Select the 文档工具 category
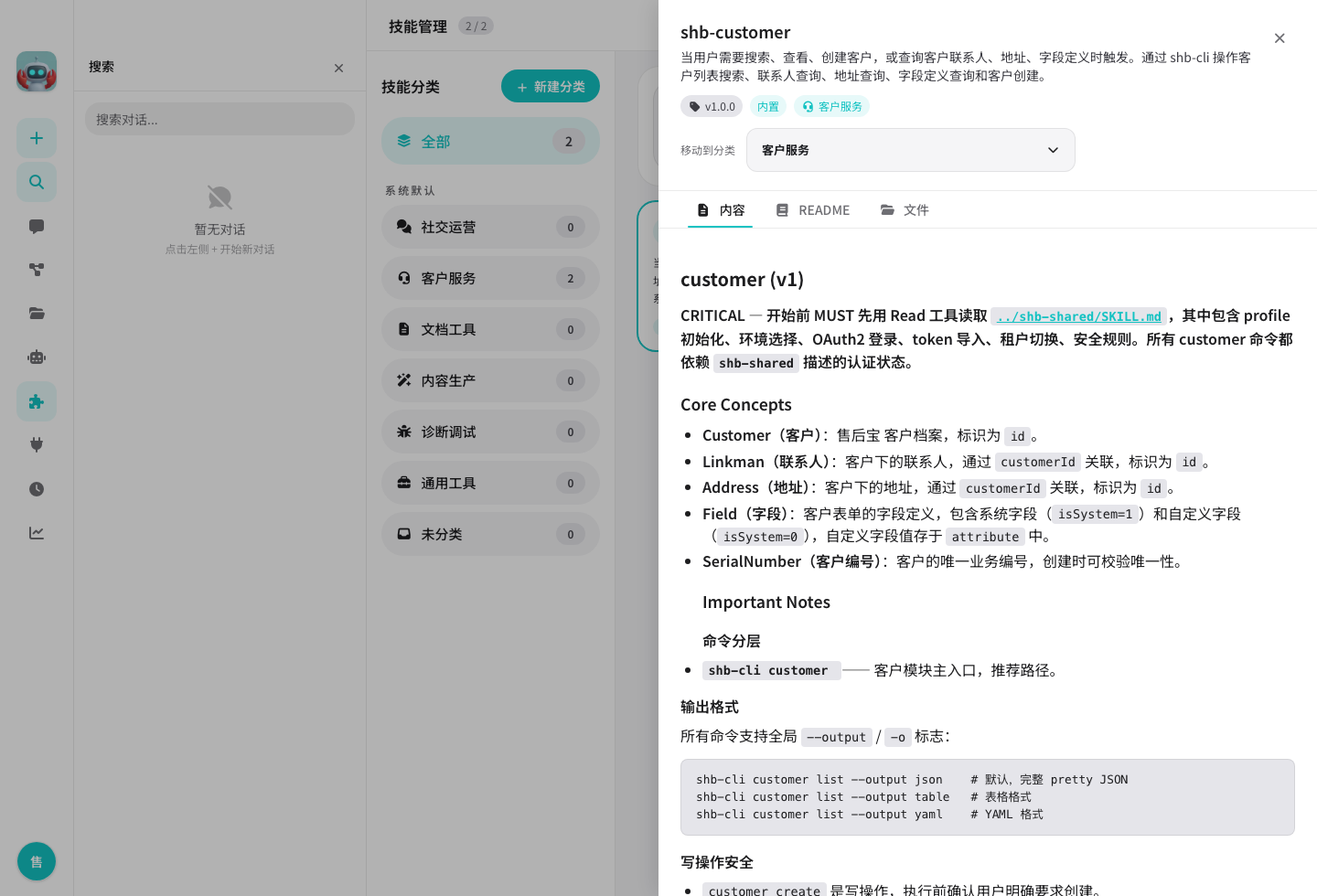1317x896 pixels. 490,329
